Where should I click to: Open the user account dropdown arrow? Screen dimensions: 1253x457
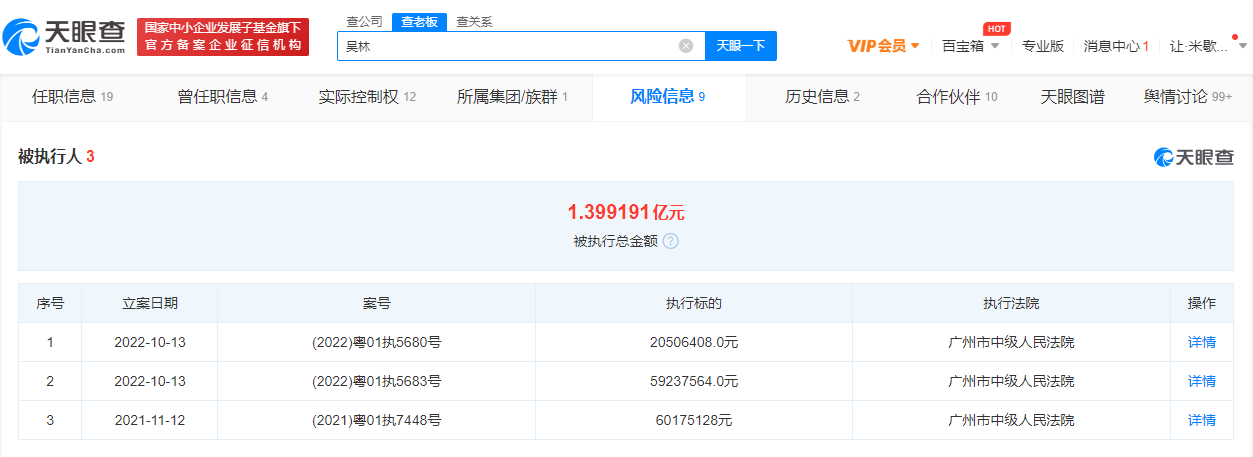pos(1241,46)
